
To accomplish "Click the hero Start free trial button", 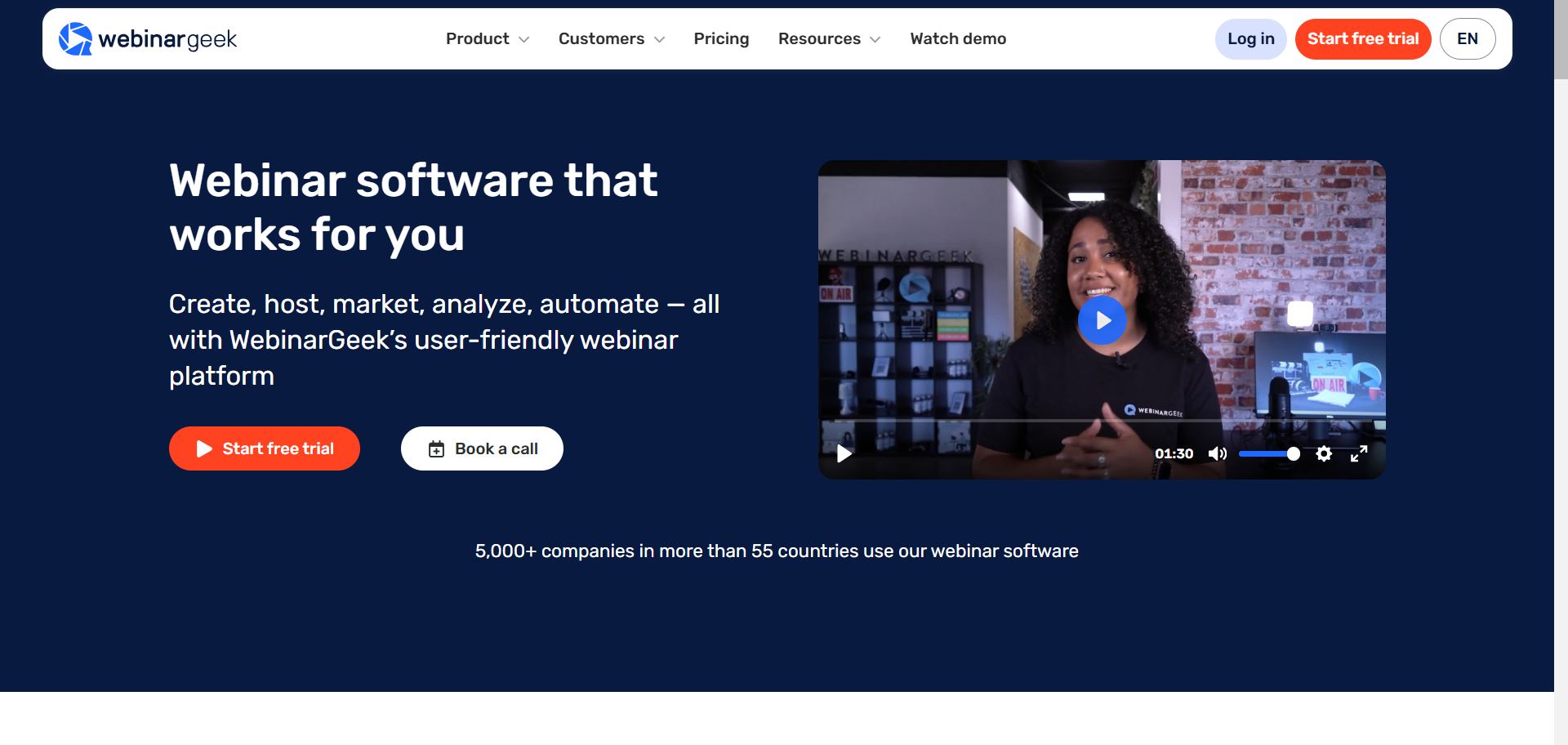I will click(265, 448).
